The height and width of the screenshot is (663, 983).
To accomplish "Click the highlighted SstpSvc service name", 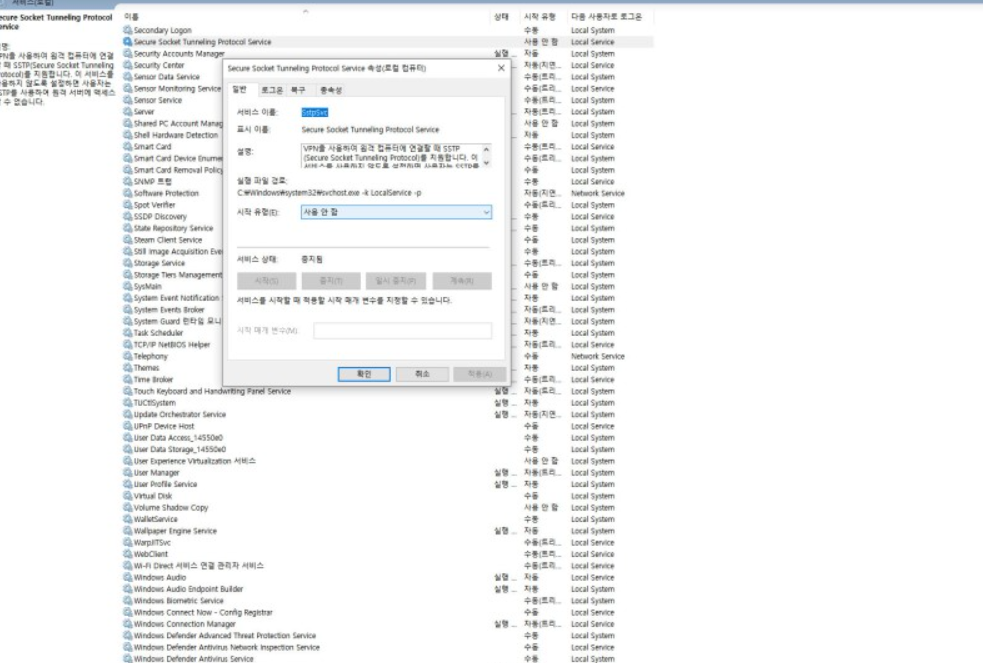I will (x=315, y=112).
